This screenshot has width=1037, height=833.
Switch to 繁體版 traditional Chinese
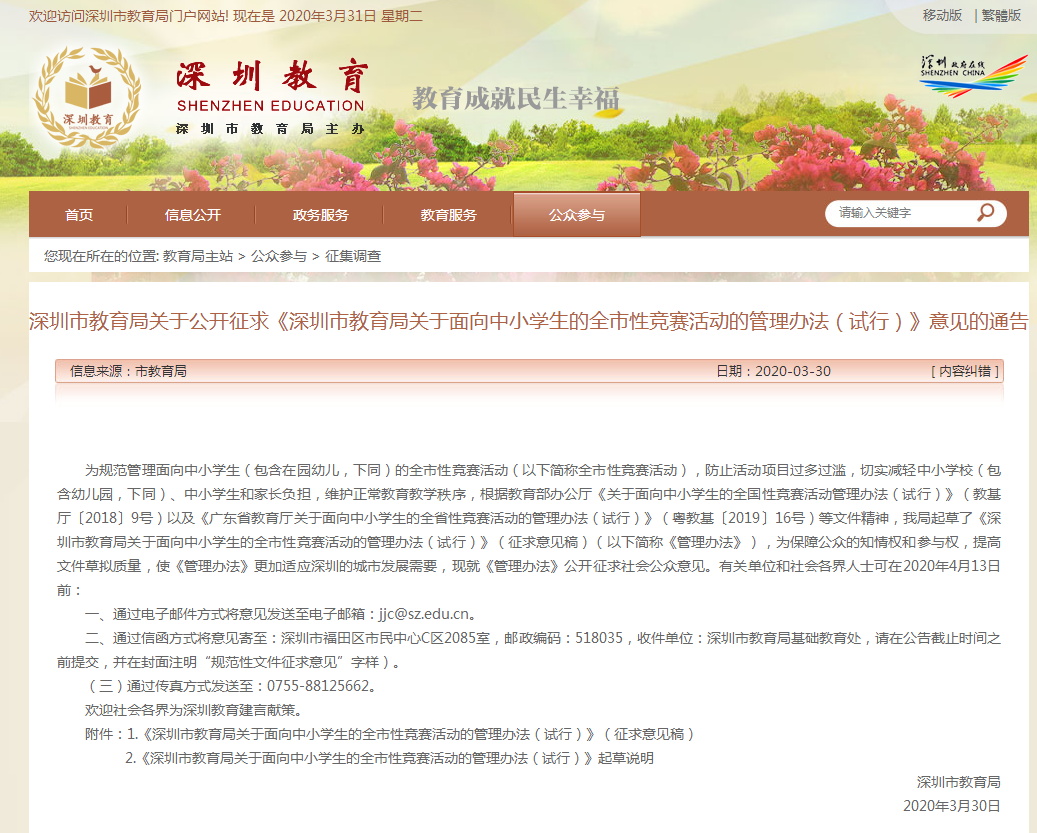[x=1001, y=15]
